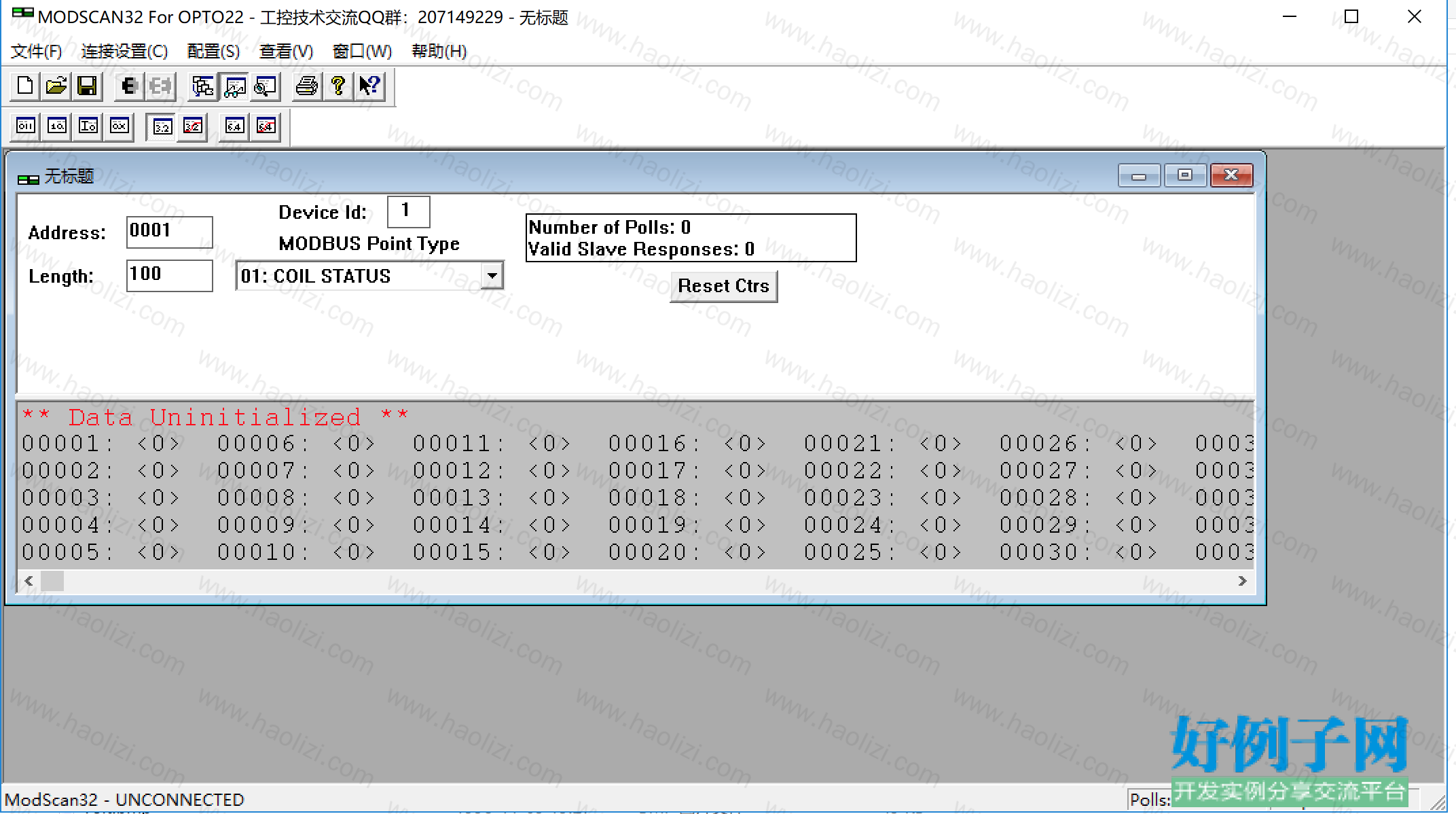Click the data cell '00025: <0>'
Viewport: 1456px width, 814px height.
coord(883,552)
